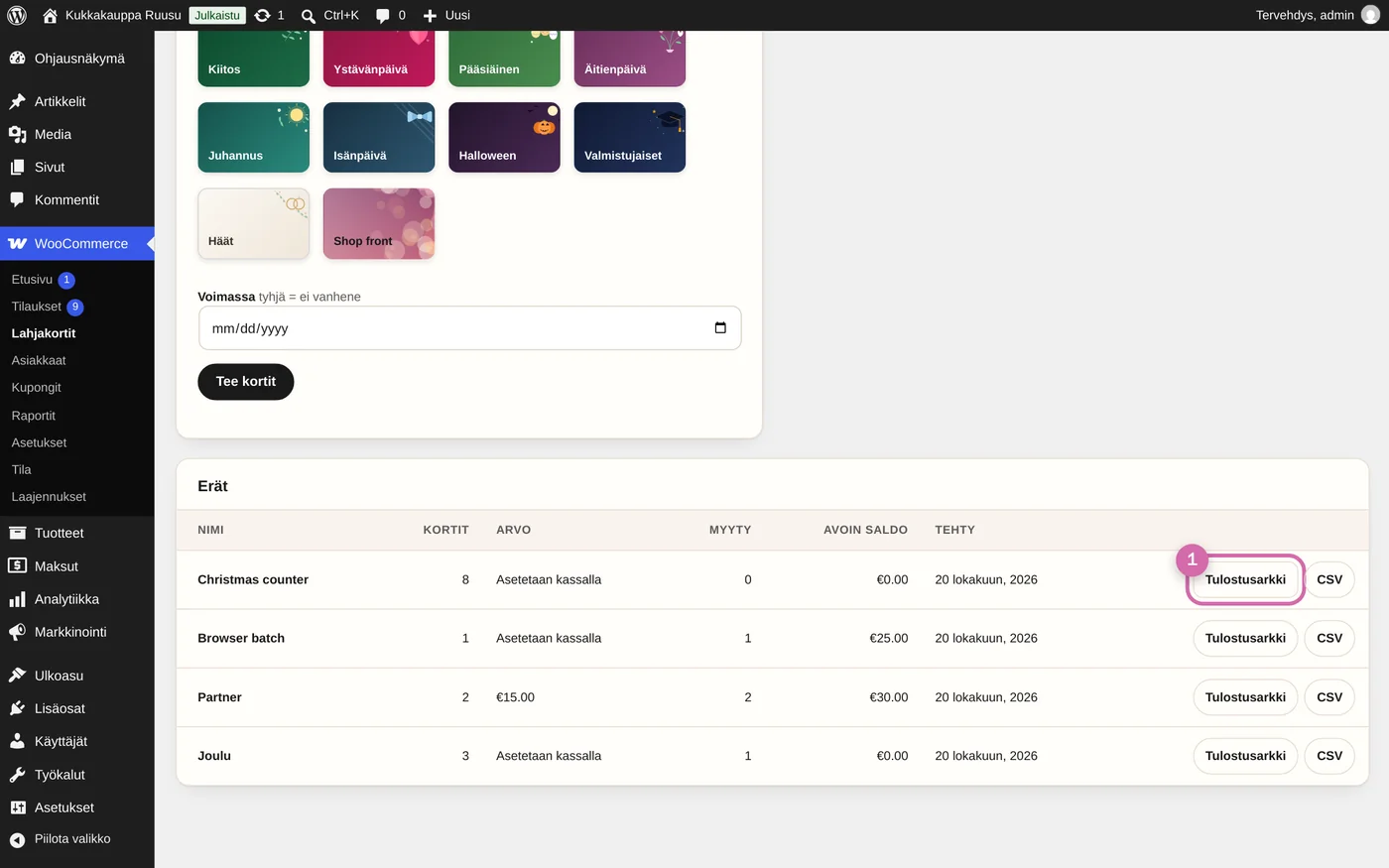This screenshot has height=868, width=1389.
Task: Click the plus icon for Uusi
Action: [x=430, y=16]
